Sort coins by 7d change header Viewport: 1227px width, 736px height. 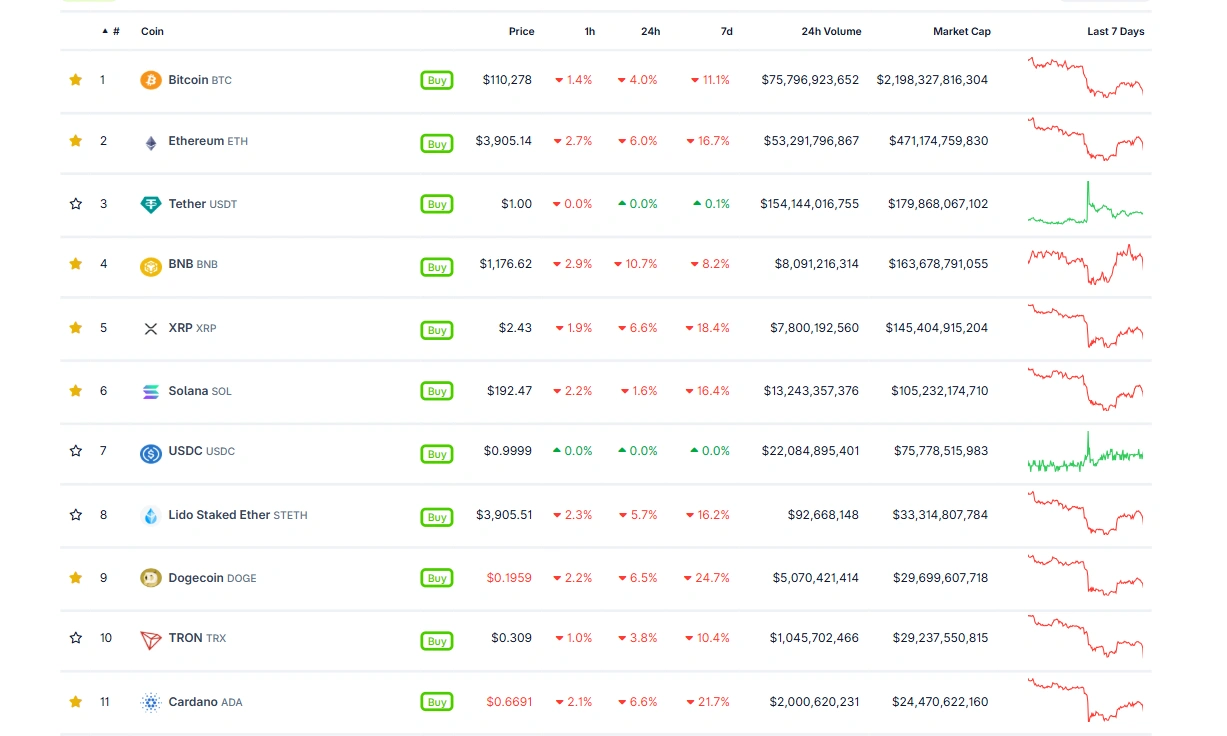pyautogui.click(x=726, y=31)
